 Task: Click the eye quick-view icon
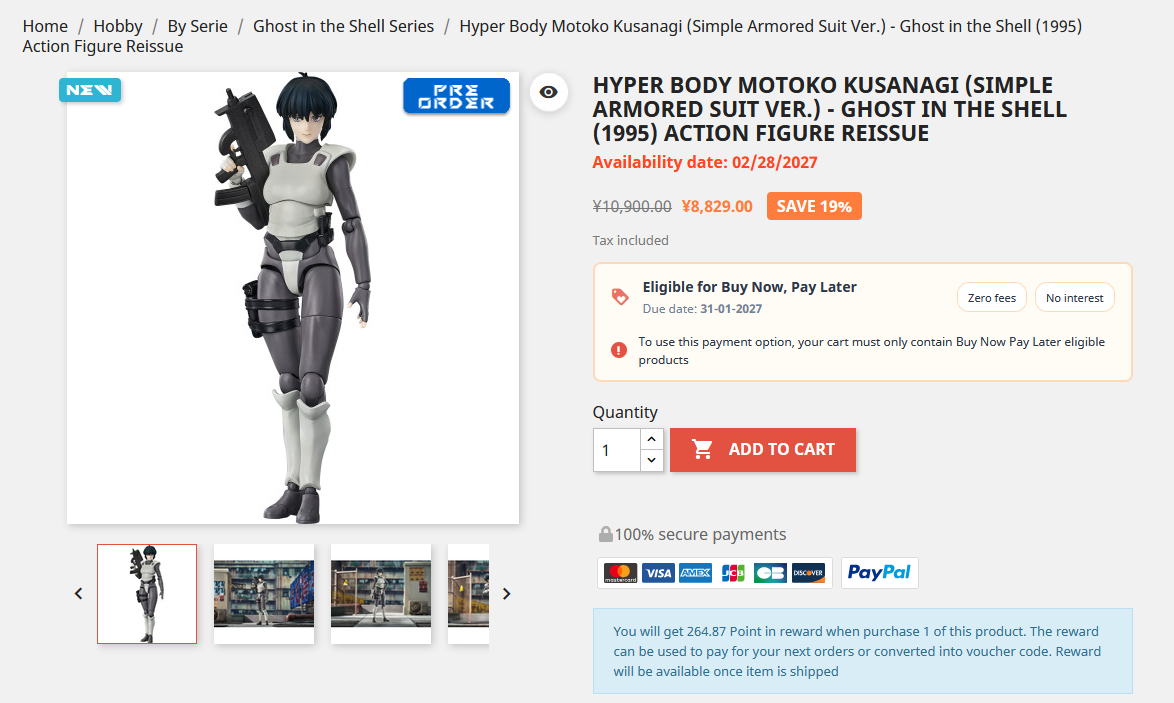549,92
